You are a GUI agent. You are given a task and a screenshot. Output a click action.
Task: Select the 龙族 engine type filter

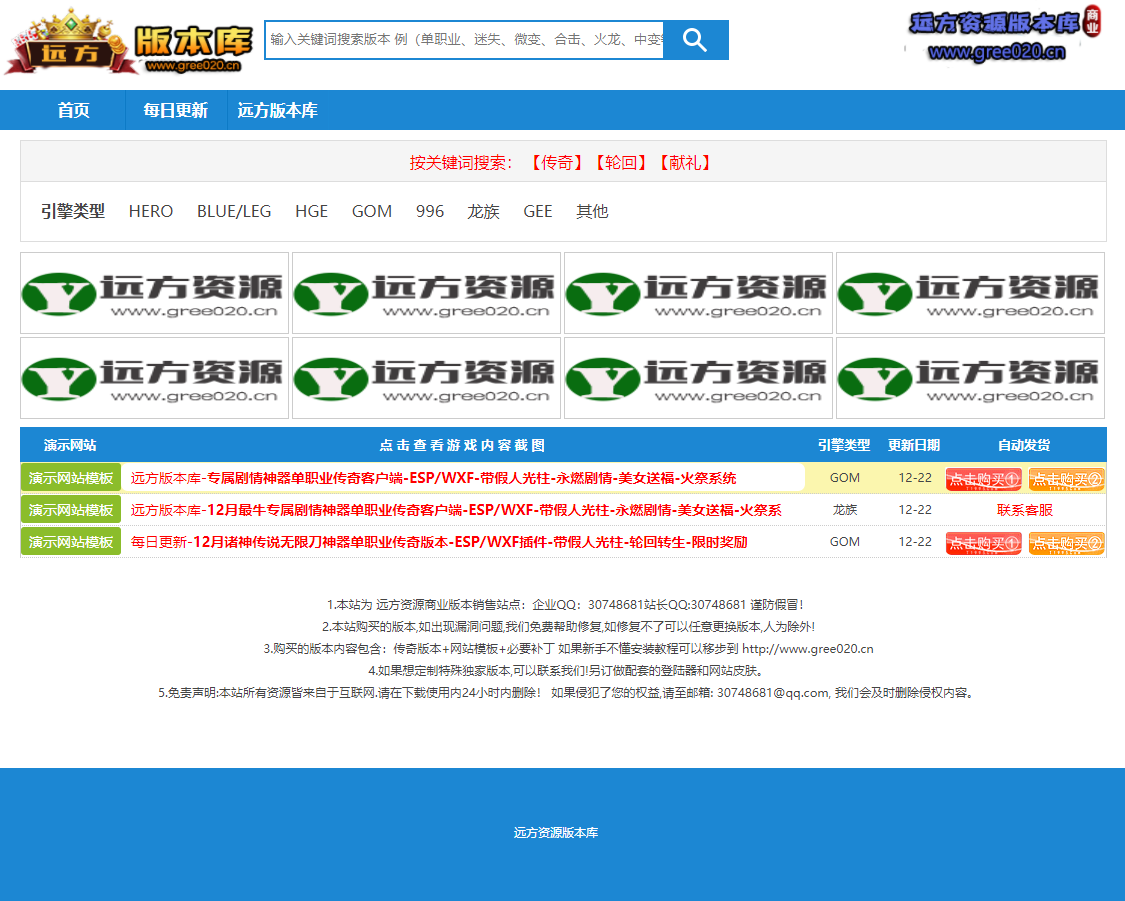click(483, 212)
